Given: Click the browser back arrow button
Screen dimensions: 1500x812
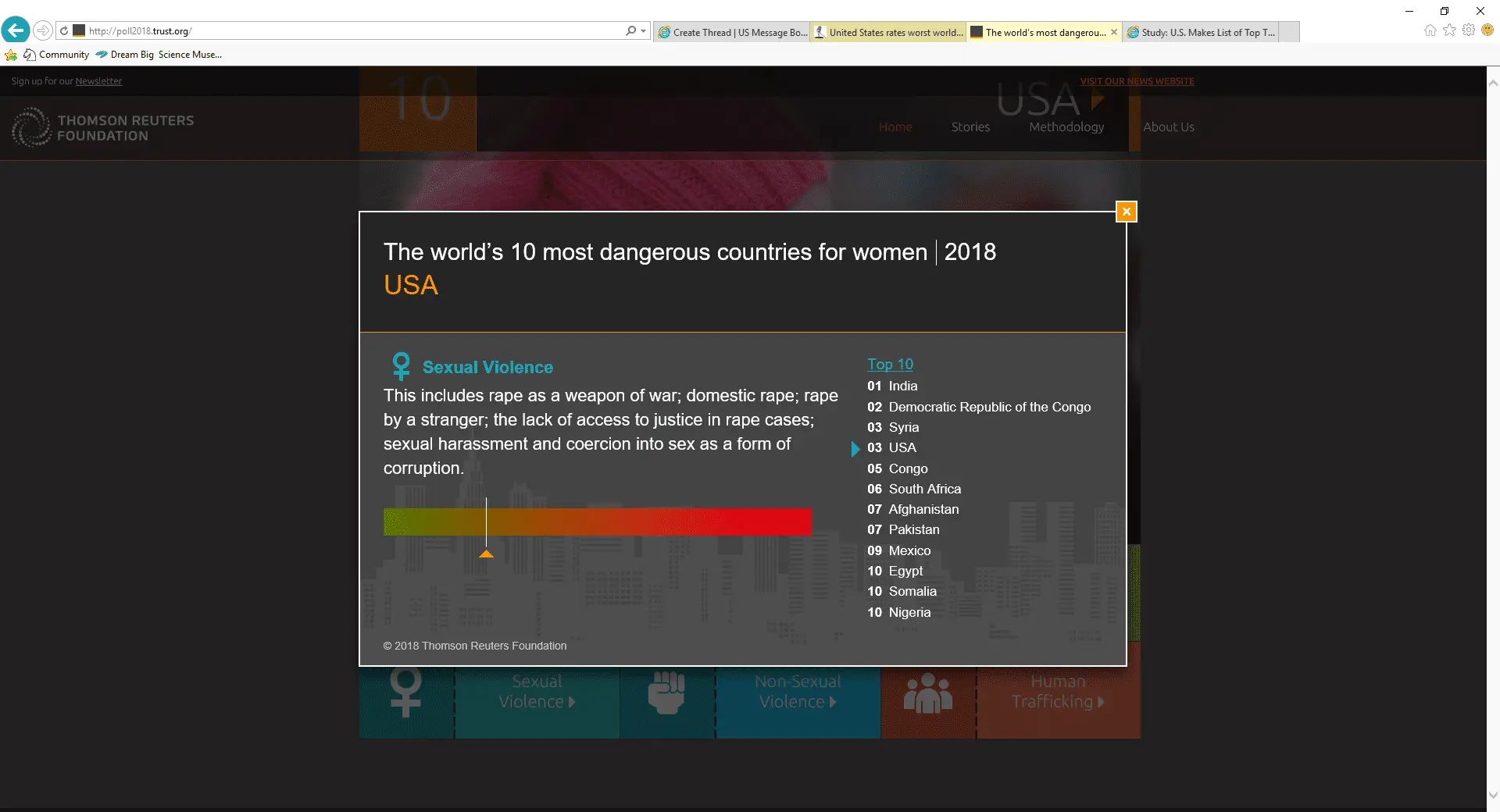Looking at the screenshot, I should click(16, 30).
